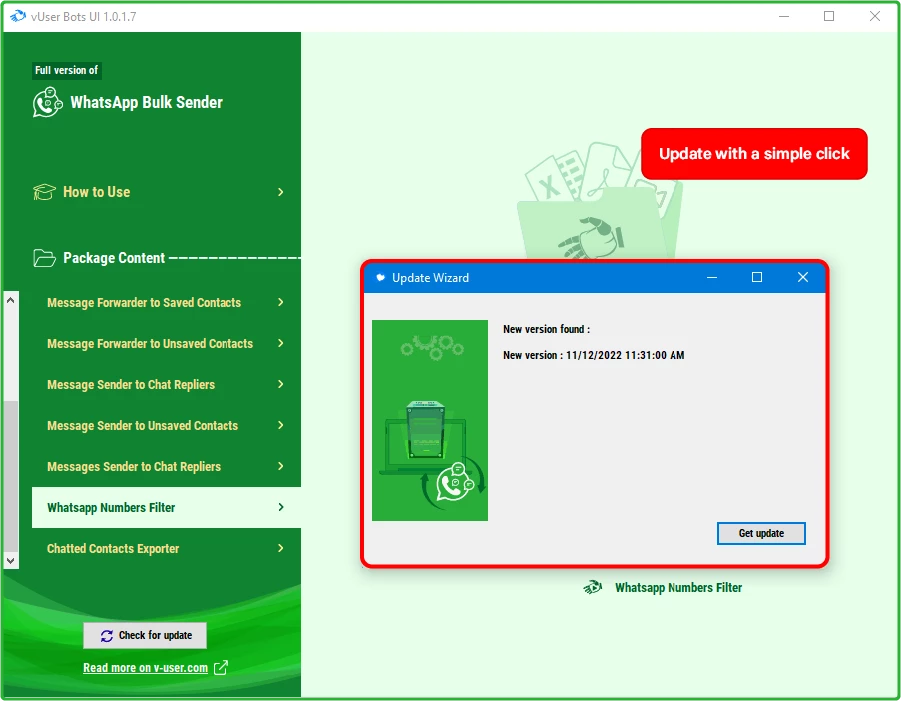
Task: Click the 'Full version of' label
Action: pos(67,70)
